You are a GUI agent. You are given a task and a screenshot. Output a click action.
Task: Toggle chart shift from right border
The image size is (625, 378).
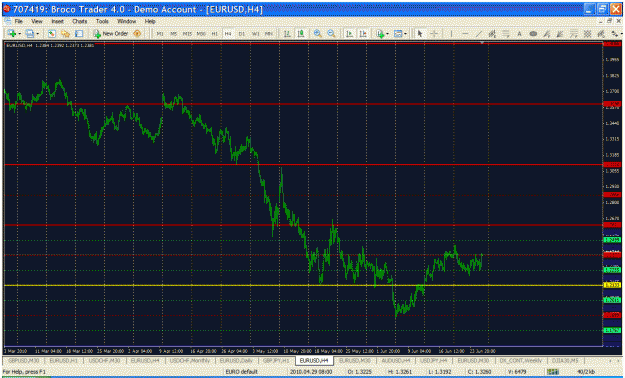click(363, 34)
